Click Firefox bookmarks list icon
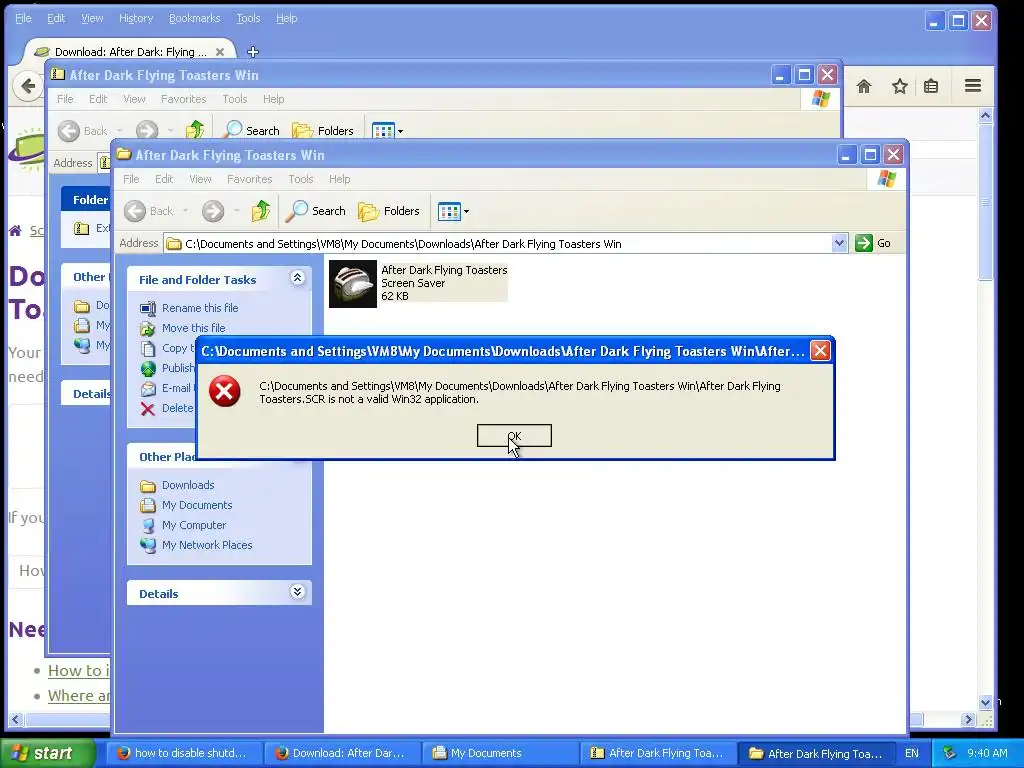This screenshot has height=768, width=1024. (931, 86)
